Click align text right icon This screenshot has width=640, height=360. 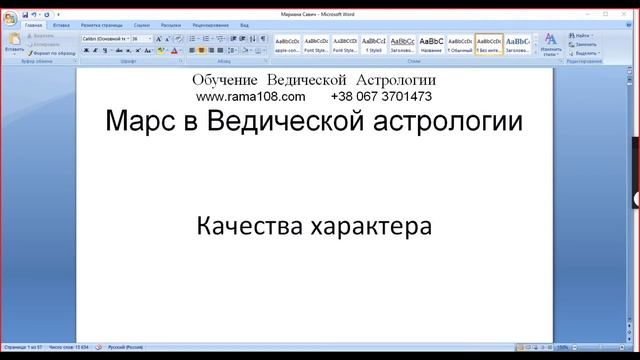(x=211, y=51)
